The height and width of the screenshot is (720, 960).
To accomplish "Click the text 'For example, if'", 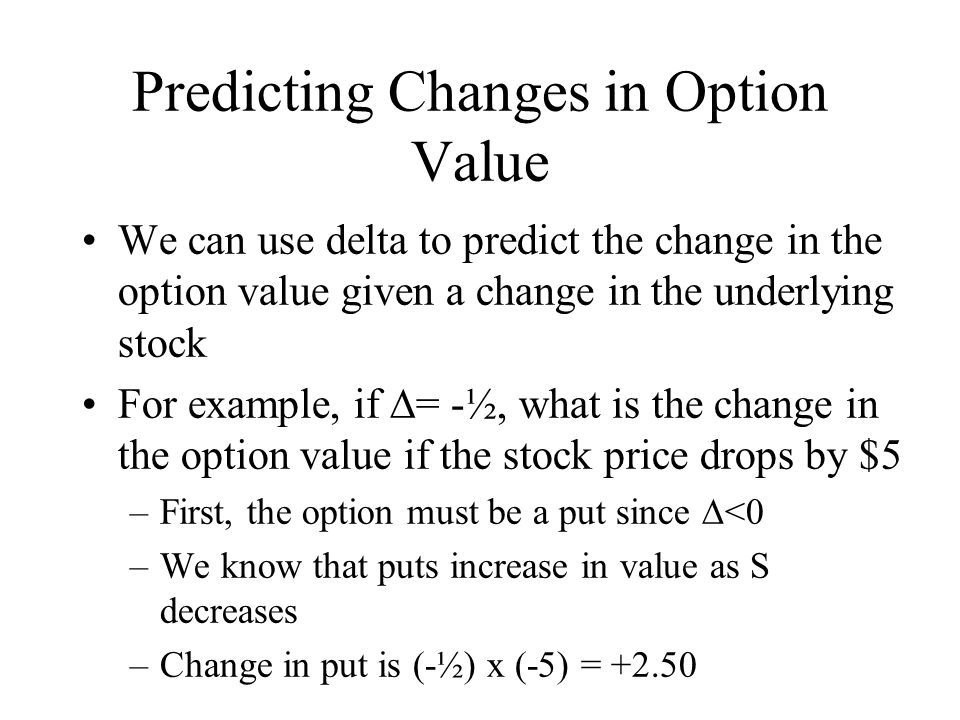I will 249,405.
